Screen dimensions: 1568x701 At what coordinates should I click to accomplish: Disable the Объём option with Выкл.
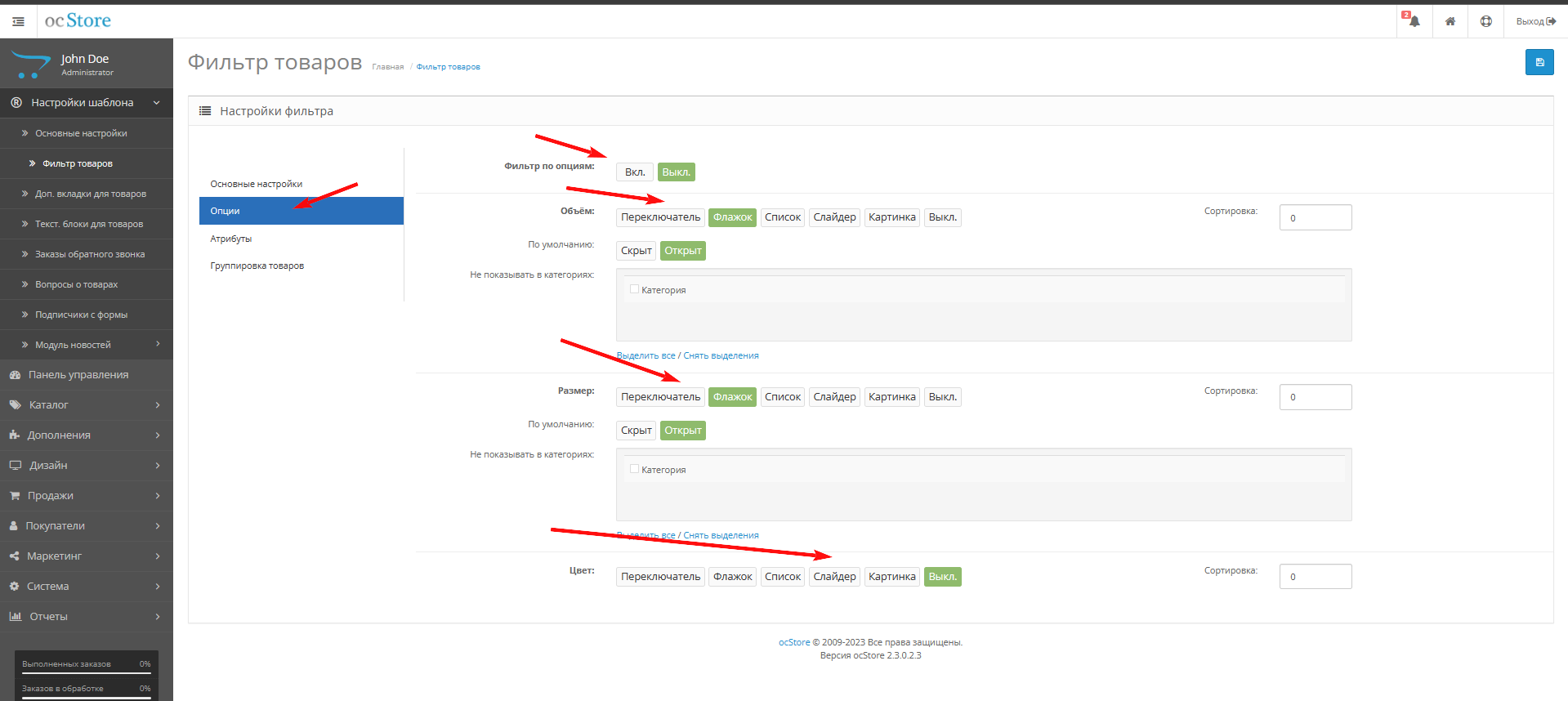coord(942,217)
